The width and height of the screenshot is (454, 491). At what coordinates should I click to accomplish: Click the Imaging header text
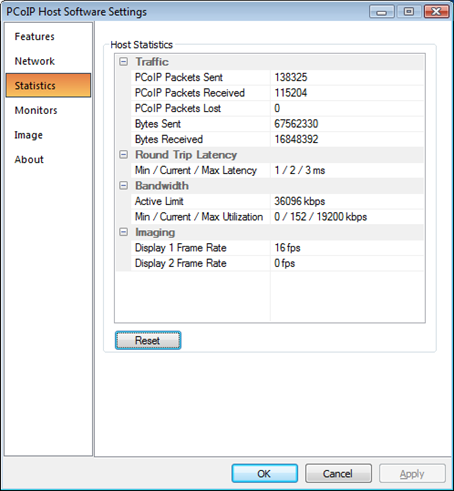(155, 232)
